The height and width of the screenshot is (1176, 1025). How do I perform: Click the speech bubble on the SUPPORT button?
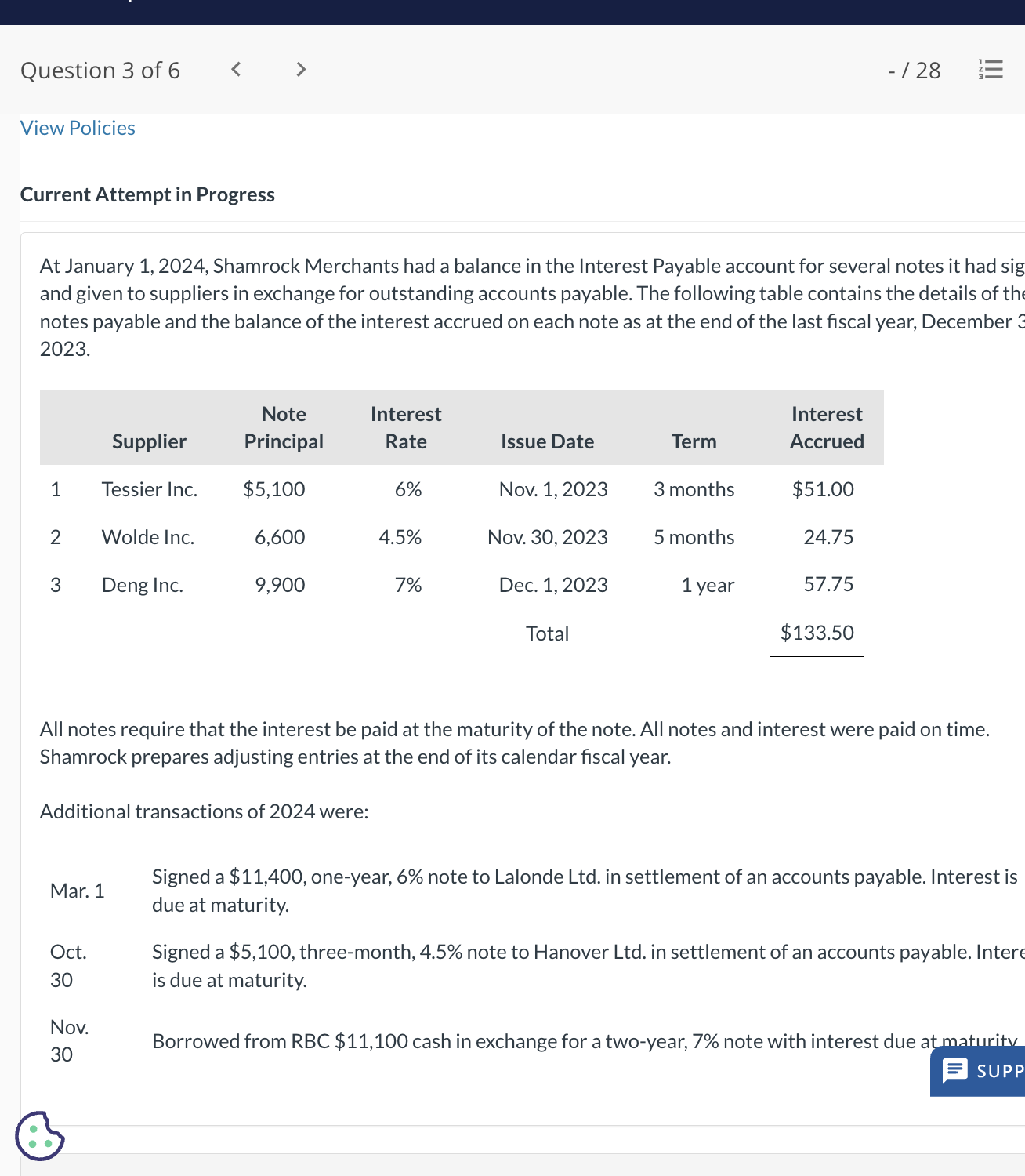(957, 1070)
